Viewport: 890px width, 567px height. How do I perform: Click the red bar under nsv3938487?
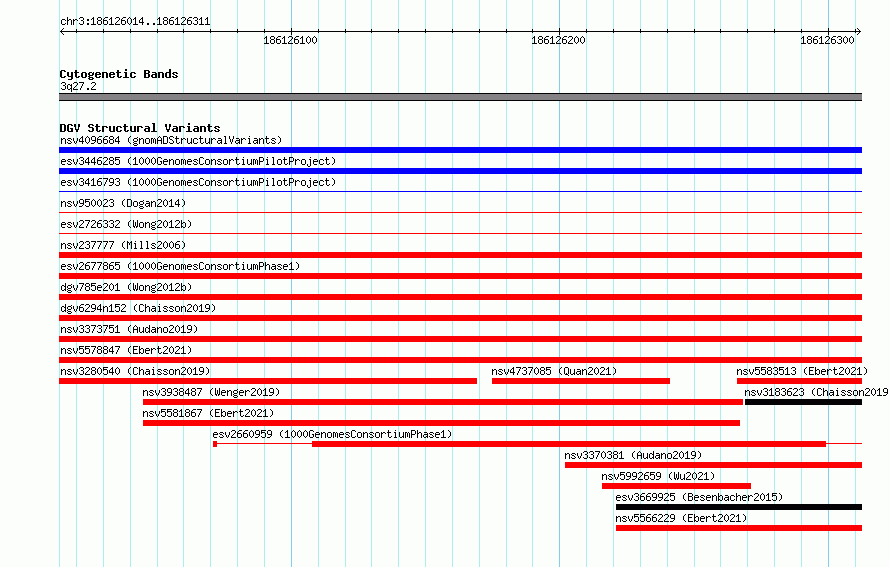click(443, 402)
